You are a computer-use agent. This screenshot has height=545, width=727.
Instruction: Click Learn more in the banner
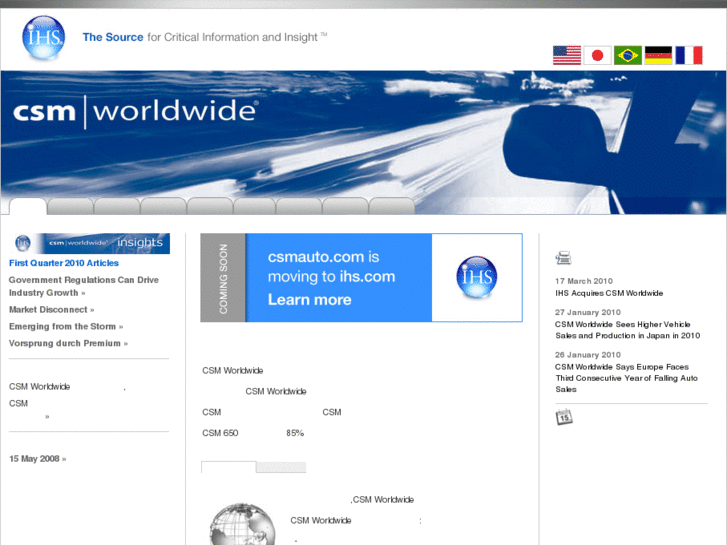pyautogui.click(x=309, y=300)
